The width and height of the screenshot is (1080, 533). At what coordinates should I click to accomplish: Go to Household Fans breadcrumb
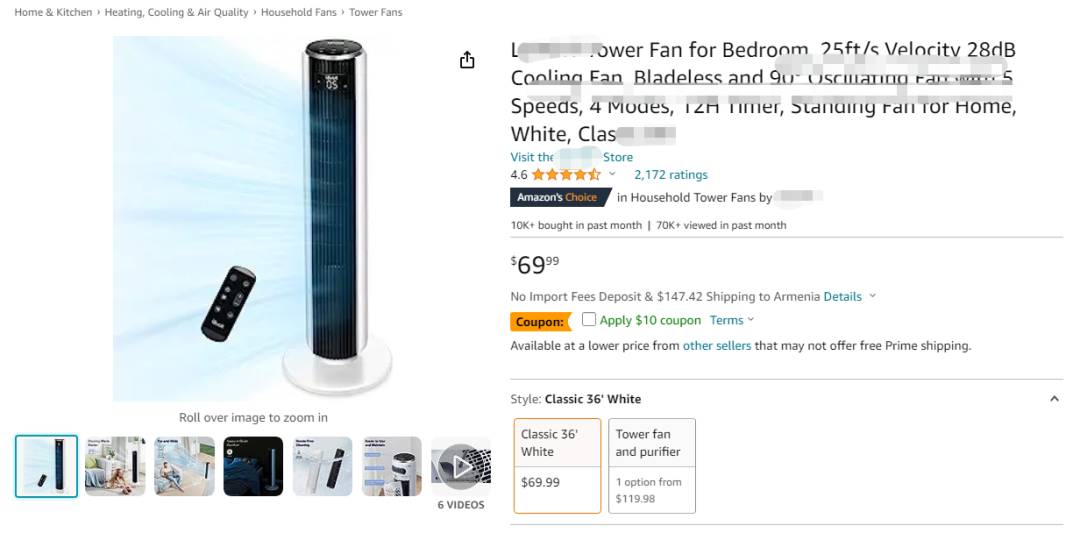299,13
